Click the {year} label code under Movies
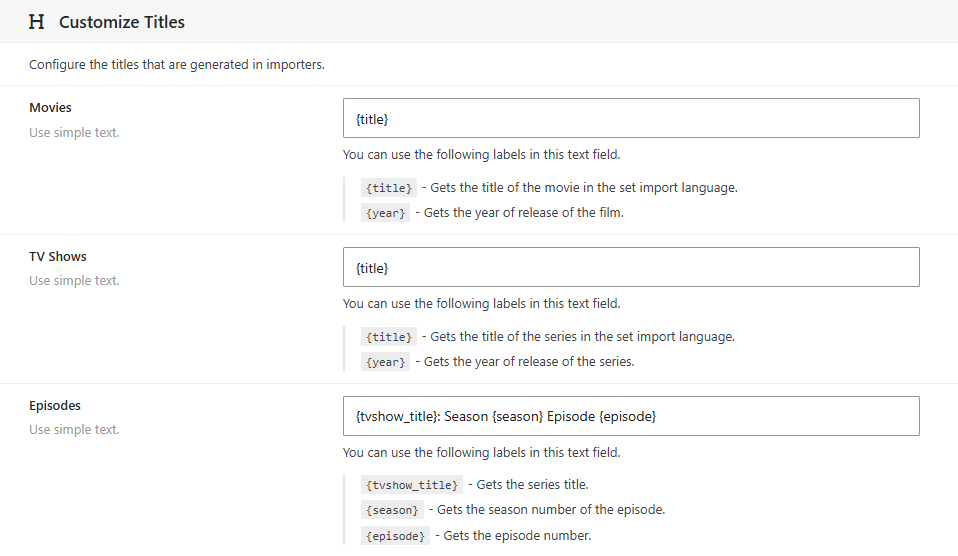The image size is (958, 556). pyautogui.click(x=386, y=213)
